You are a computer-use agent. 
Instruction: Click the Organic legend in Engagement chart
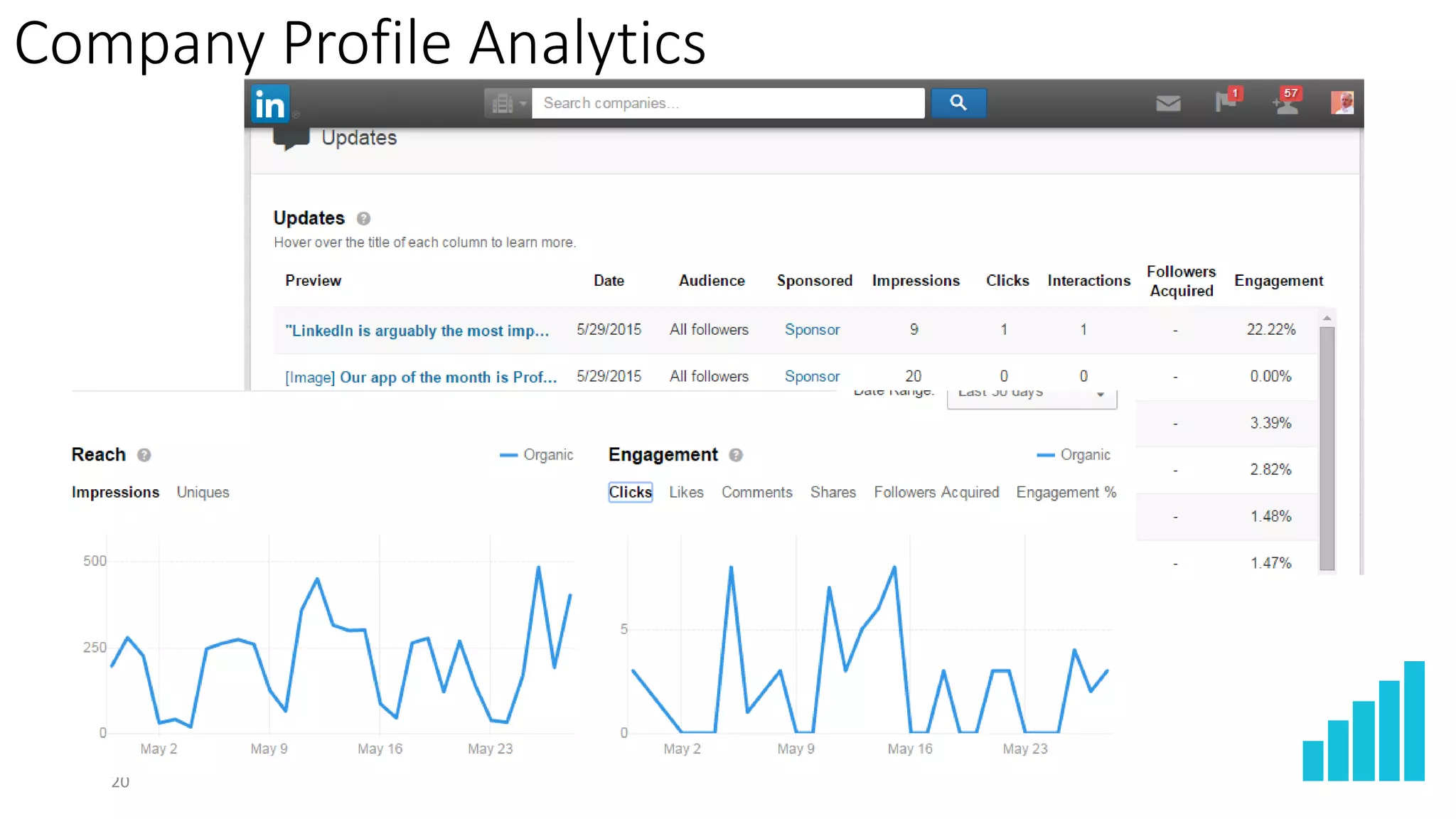pos(1074,455)
